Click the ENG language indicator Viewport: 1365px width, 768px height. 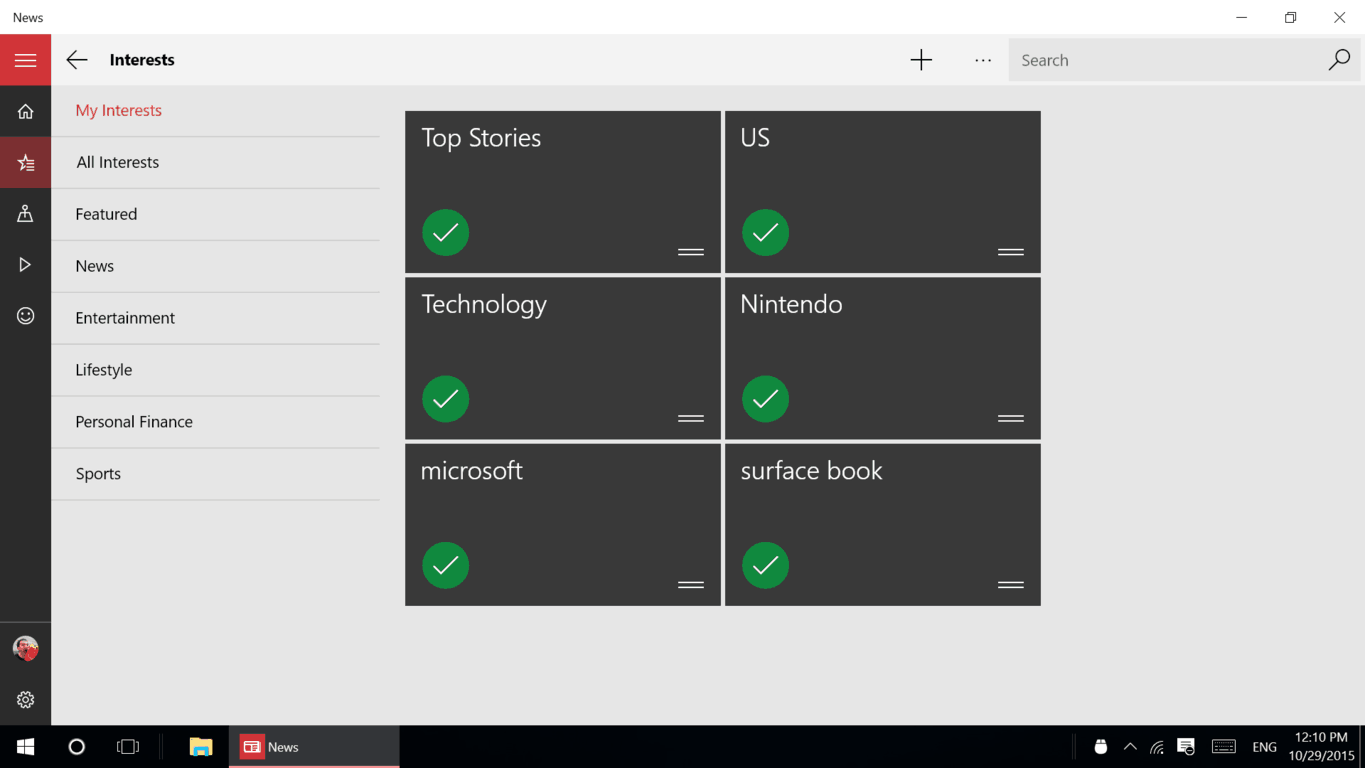[x=1264, y=747]
